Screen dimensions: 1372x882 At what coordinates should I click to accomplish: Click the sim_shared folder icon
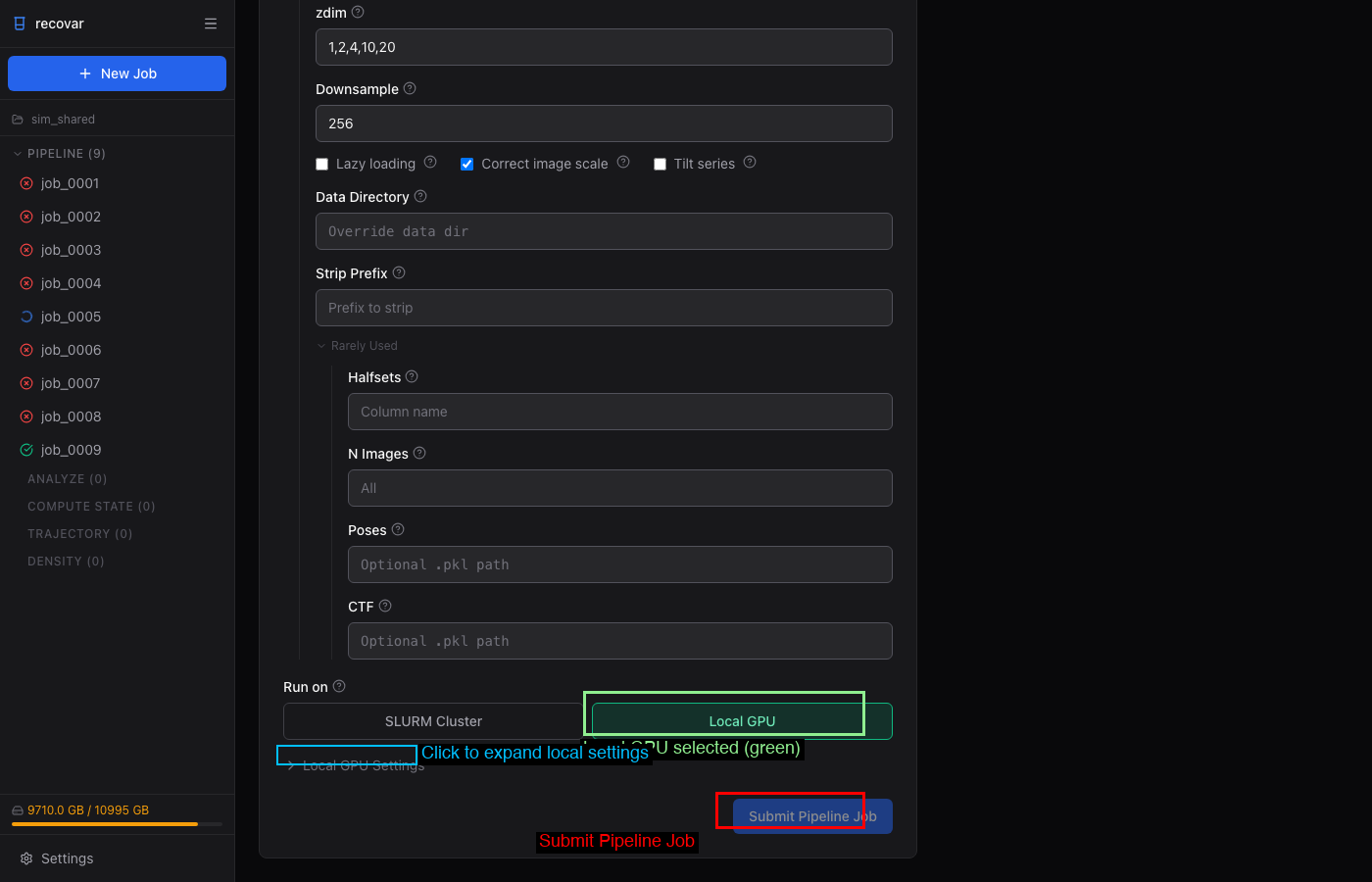[x=18, y=120]
